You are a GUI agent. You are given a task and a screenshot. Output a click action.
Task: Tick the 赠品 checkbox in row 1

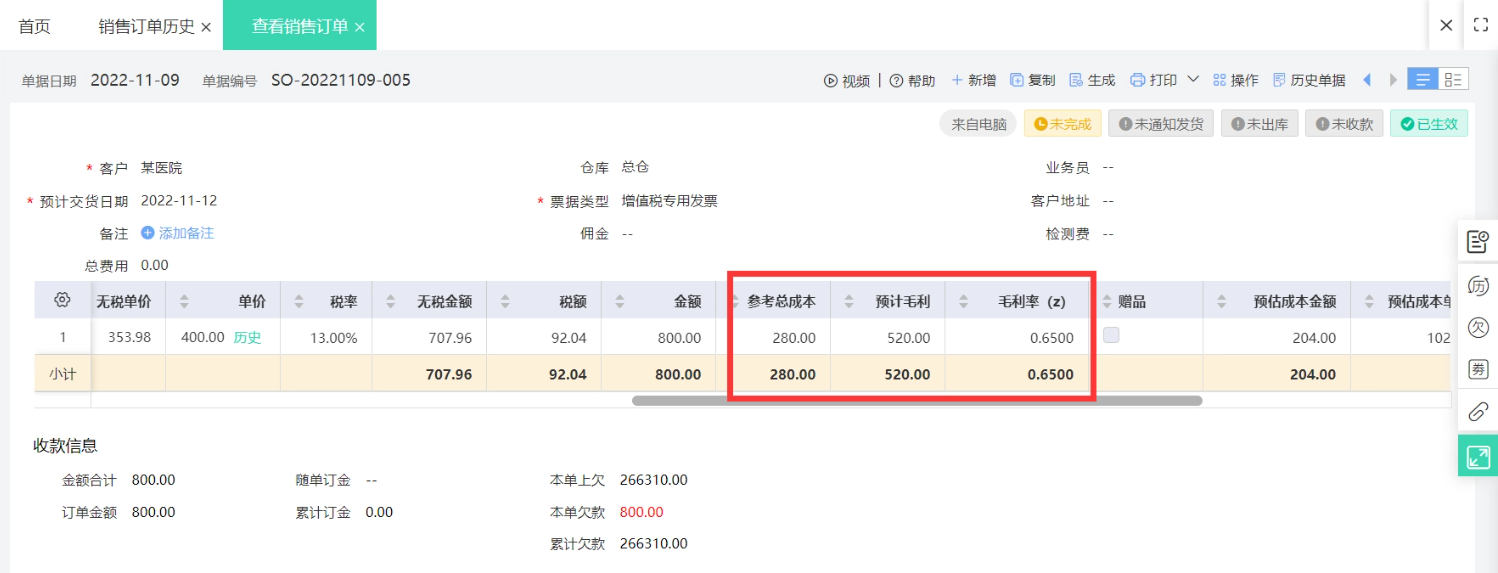click(x=1110, y=337)
